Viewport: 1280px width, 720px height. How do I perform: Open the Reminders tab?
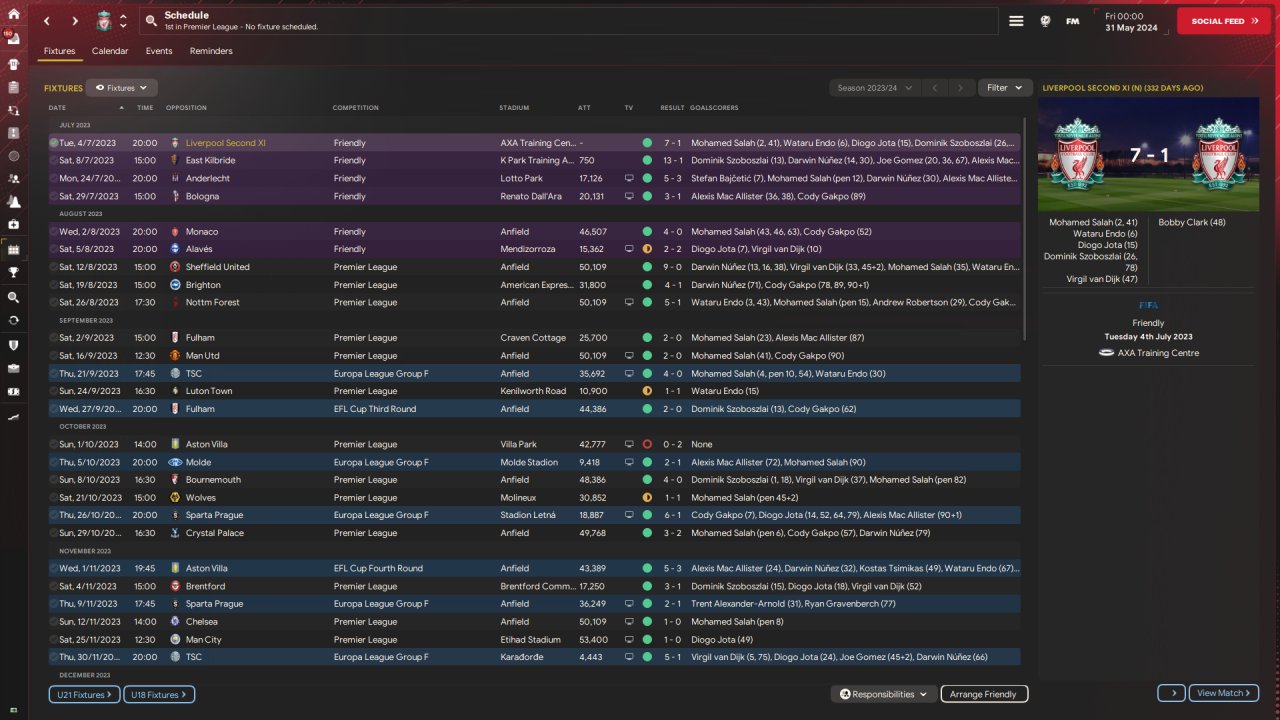point(211,51)
